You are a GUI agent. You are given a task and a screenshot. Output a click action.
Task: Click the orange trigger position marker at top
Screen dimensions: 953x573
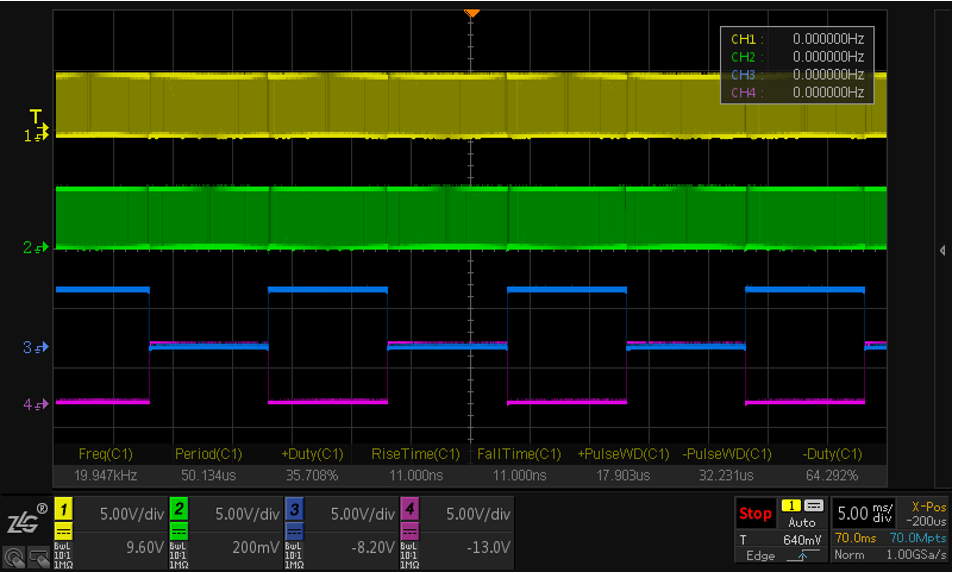tap(472, 13)
